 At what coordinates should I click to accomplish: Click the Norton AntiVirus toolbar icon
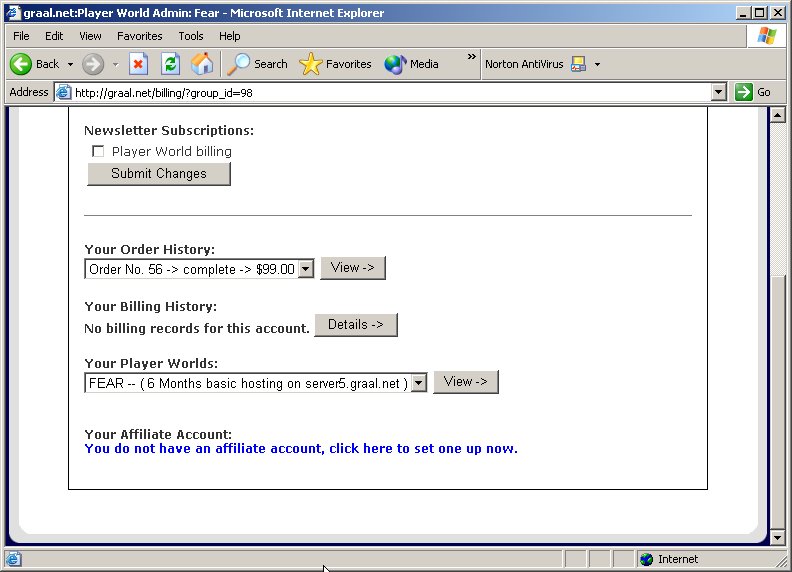pyautogui.click(x=579, y=64)
